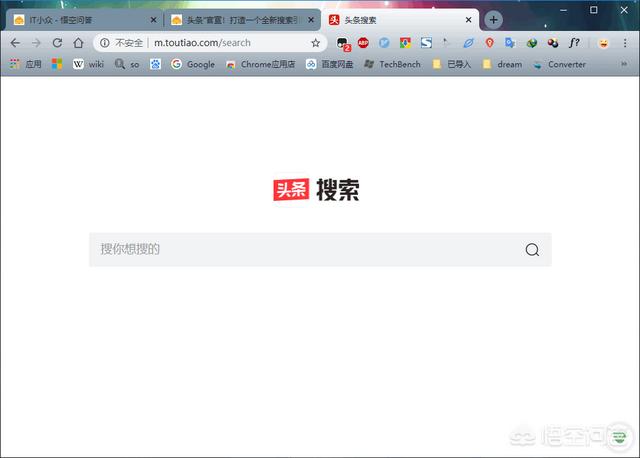Screen dimensions: 640x458
Task: Open the TechBench bookmark
Action: click(x=392, y=64)
